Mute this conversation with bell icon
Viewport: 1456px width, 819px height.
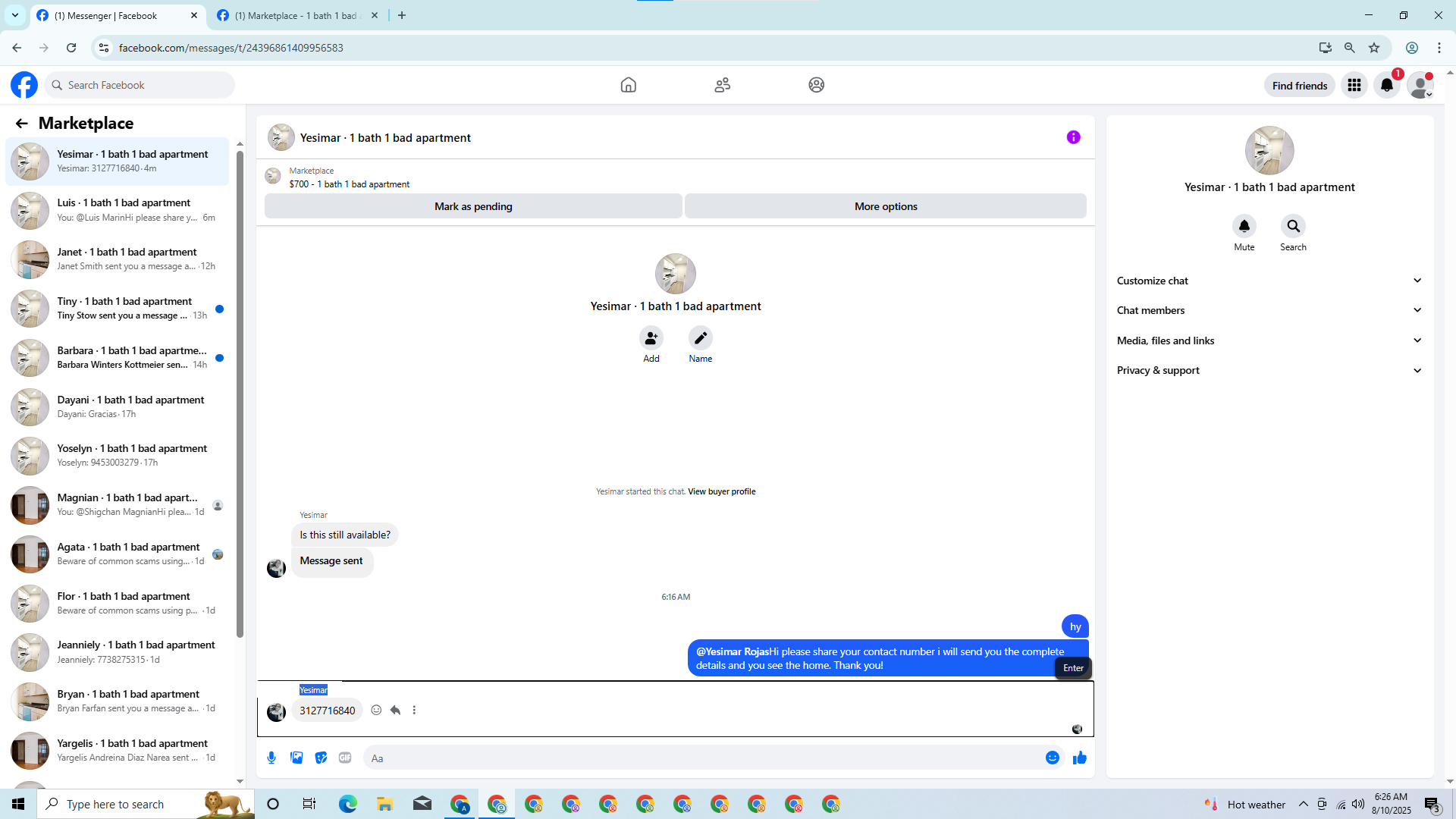point(1244,226)
